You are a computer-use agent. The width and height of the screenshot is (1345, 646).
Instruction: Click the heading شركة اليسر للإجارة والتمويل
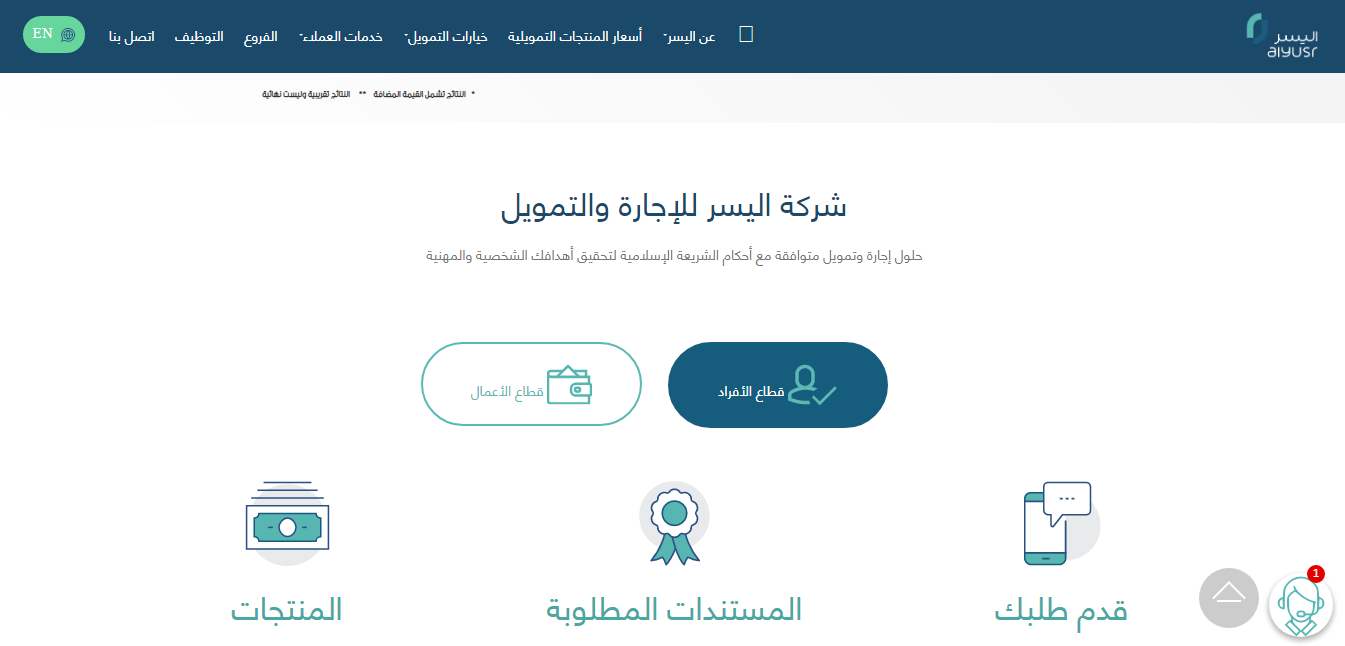674,207
